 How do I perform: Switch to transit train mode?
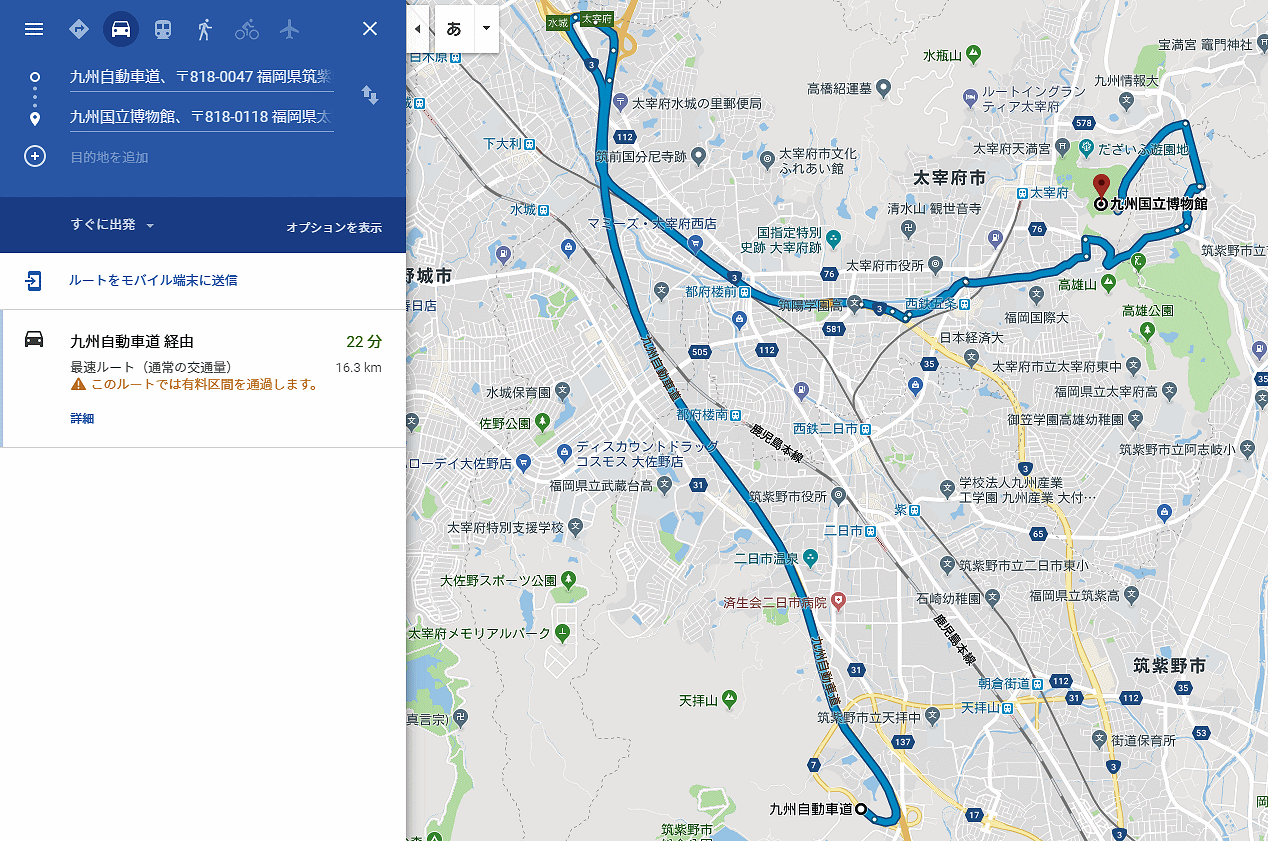163,29
